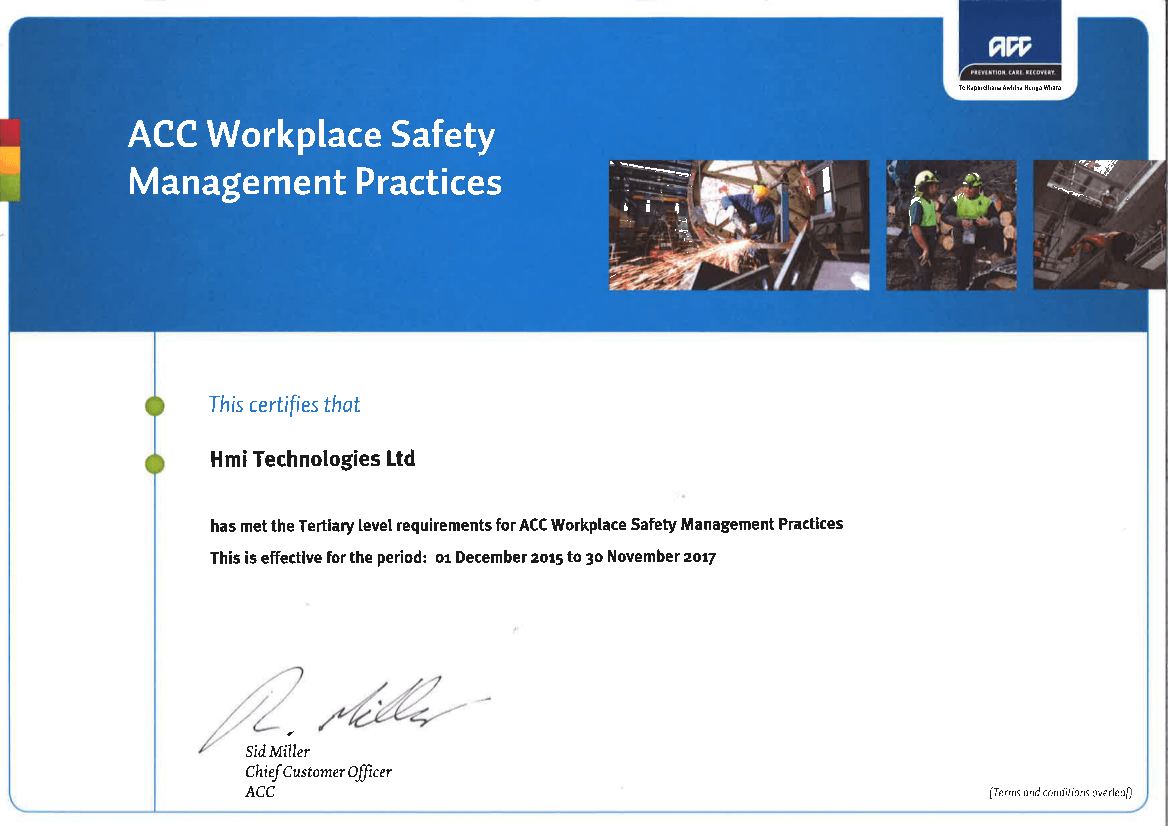The height and width of the screenshot is (826, 1168).
Task: Select the photo of two workers in hi-vis vests
Action: [950, 225]
